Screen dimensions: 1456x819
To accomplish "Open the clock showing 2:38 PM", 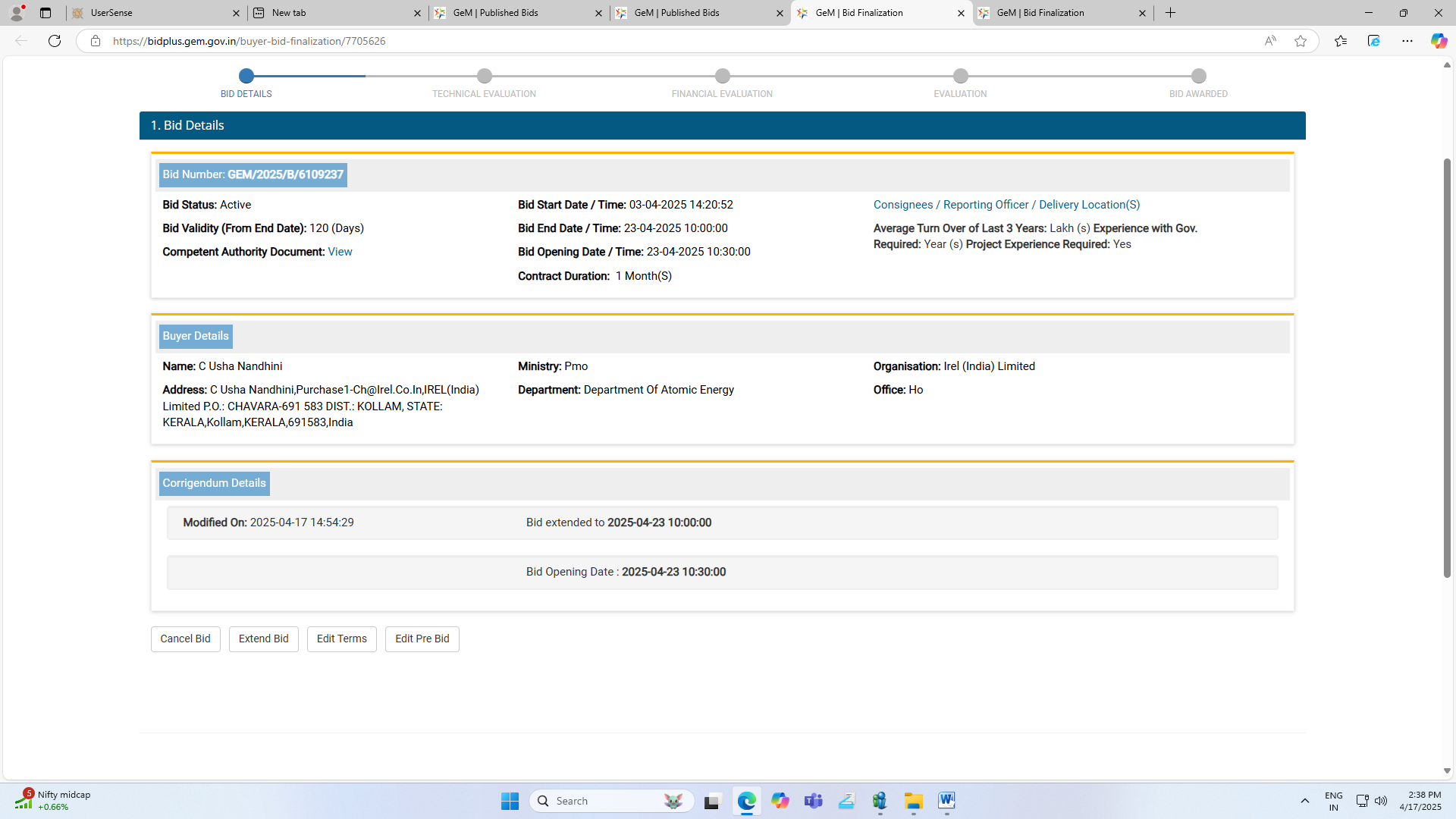I will click(x=1420, y=801).
